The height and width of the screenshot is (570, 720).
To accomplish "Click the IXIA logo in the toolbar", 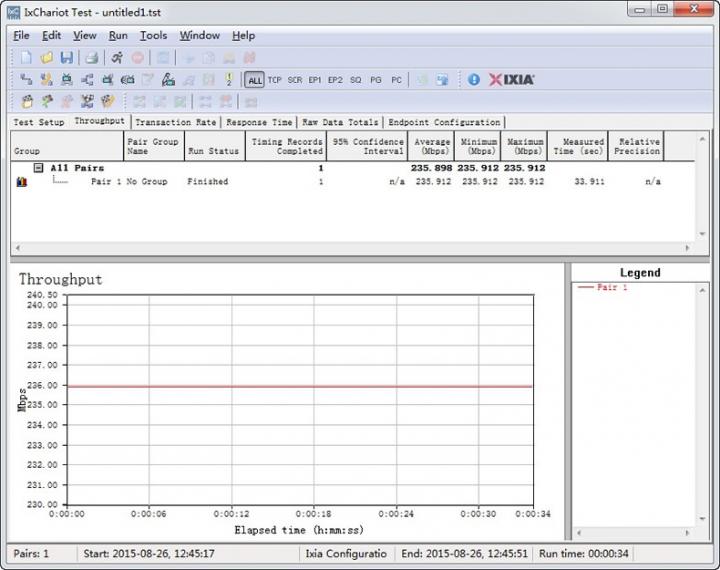I will tap(511, 79).
